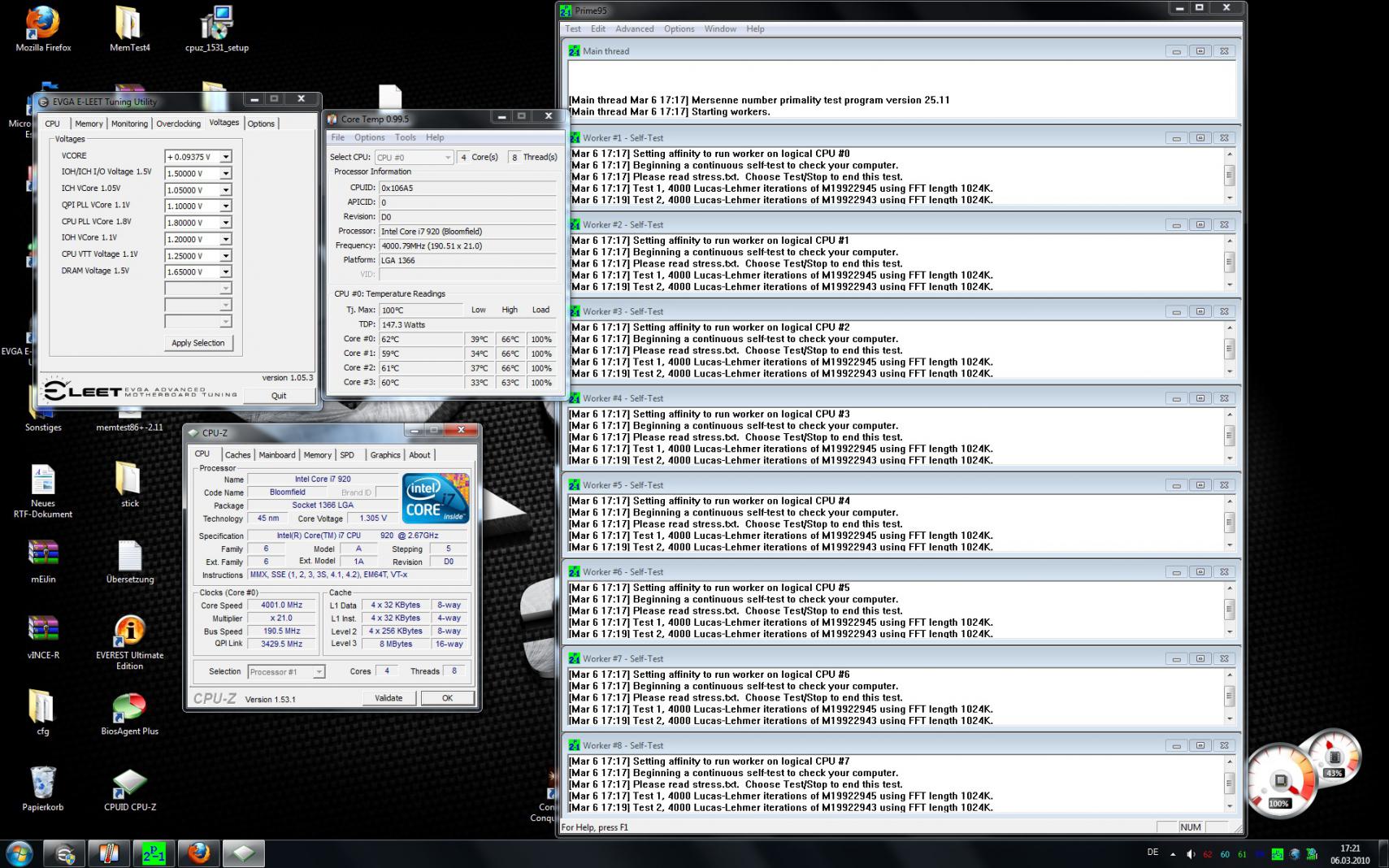The width and height of the screenshot is (1389, 868).
Task: Open the ICH VCore 1.05V dropdown
Action: (x=226, y=189)
